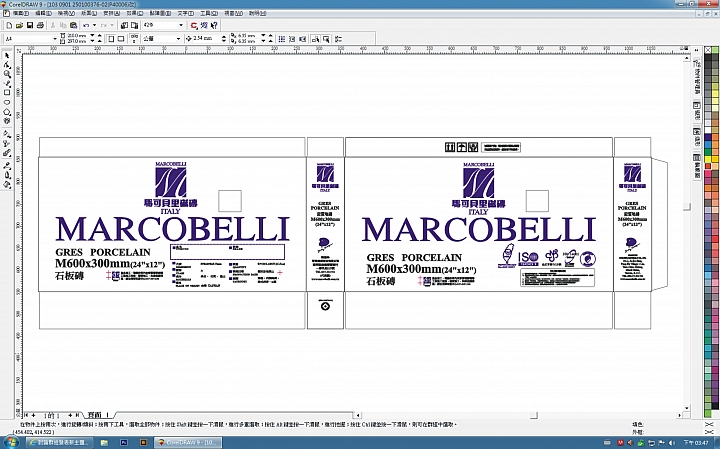720x449 pixels.
Task: Click the Copy icon in standard toolbar
Action: 63,25
